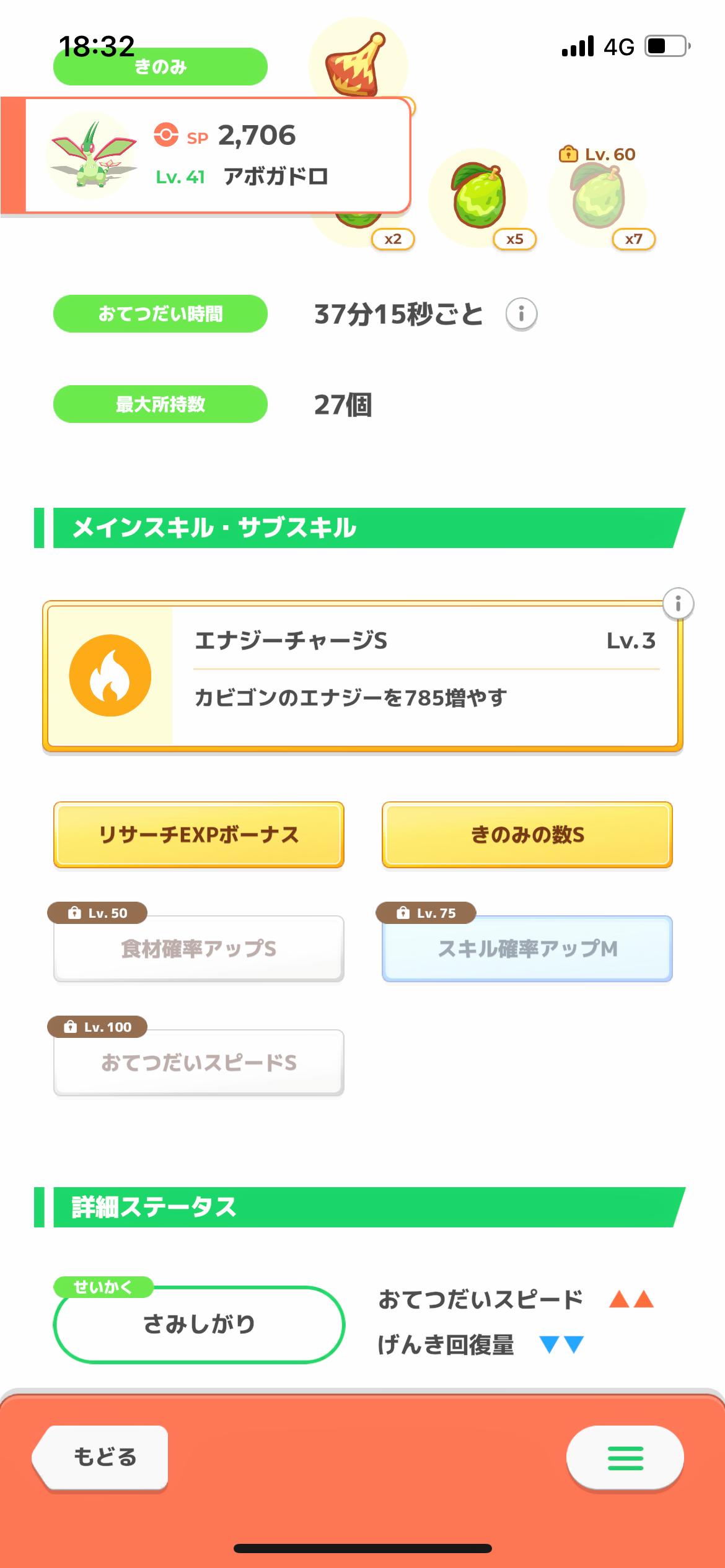Select the リサーチEXPボーナス sub skill
The height and width of the screenshot is (1568, 725).
(x=199, y=835)
